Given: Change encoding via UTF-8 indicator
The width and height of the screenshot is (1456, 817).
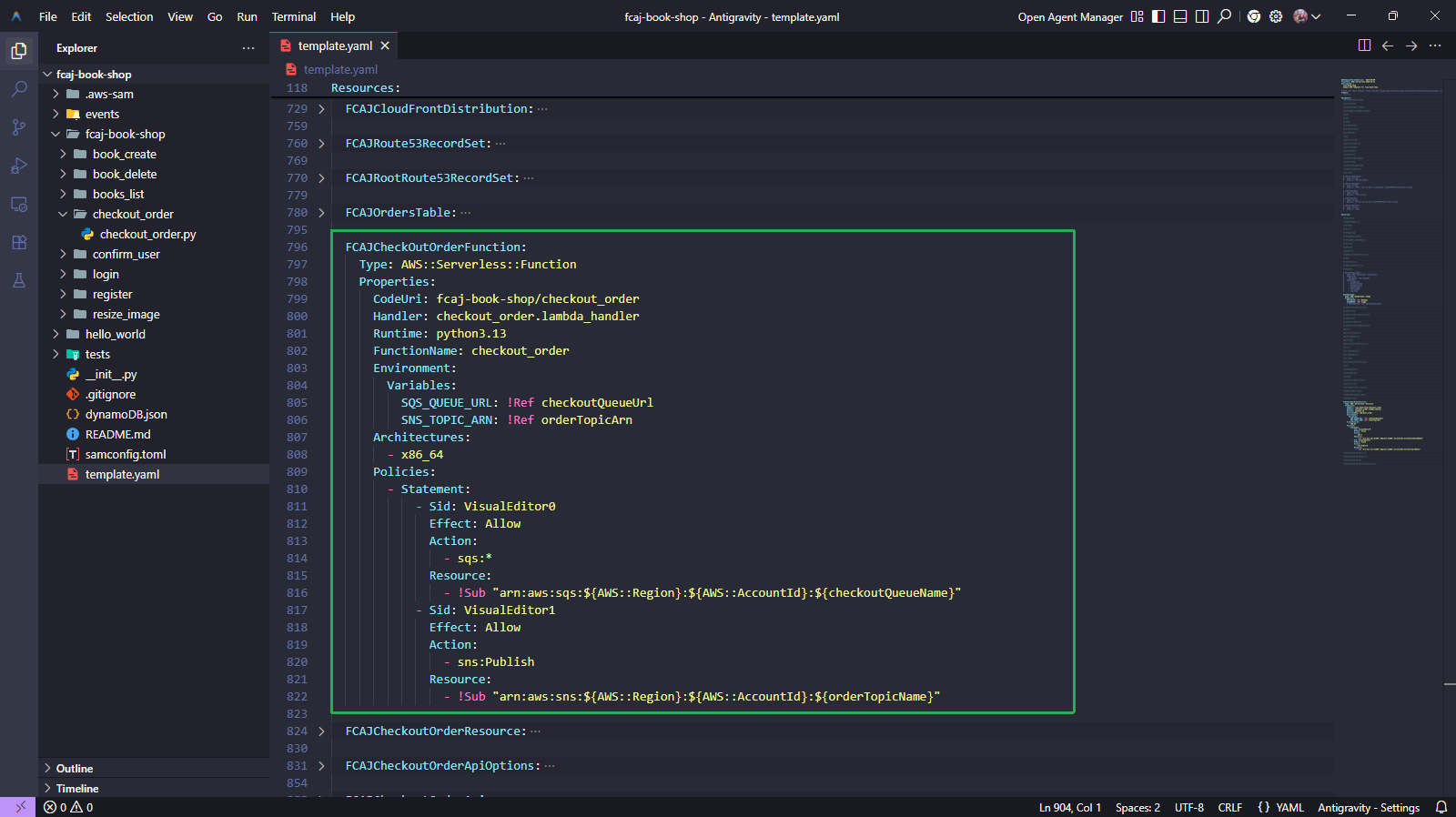Looking at the screenshot, I should pyautogui.click(x=1189, y=807).
